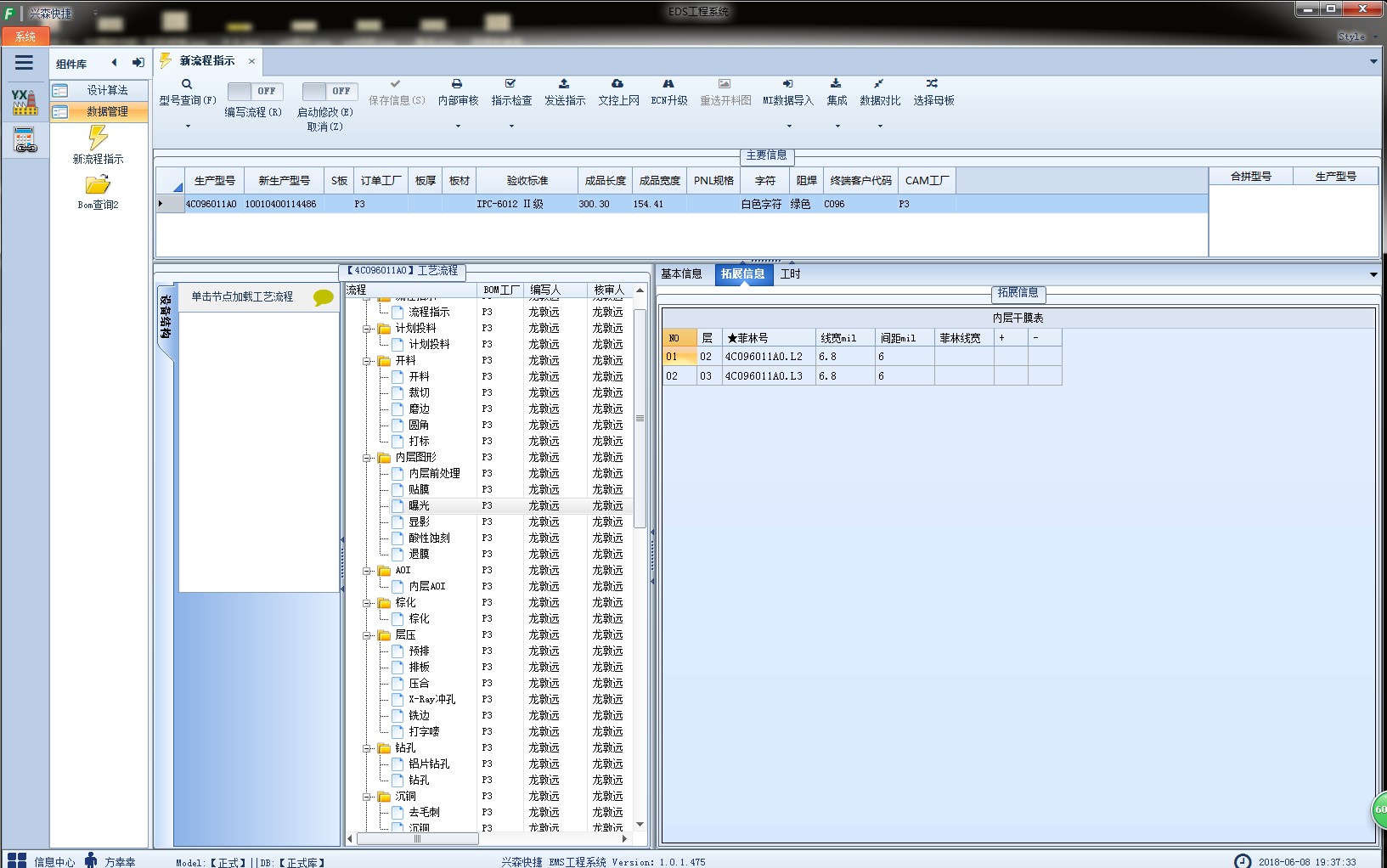Click the 成品长度 column header

(605, 181)
